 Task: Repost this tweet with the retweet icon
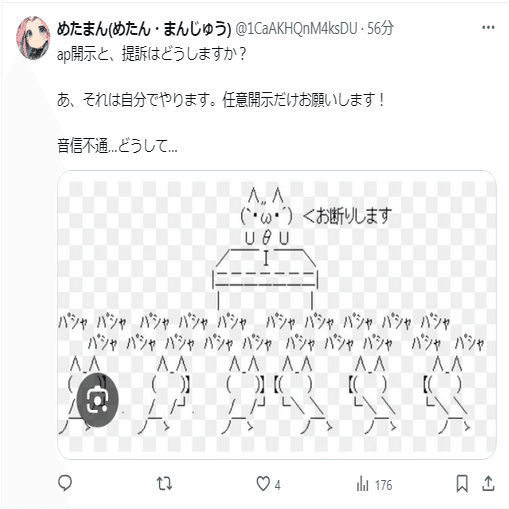164,484
